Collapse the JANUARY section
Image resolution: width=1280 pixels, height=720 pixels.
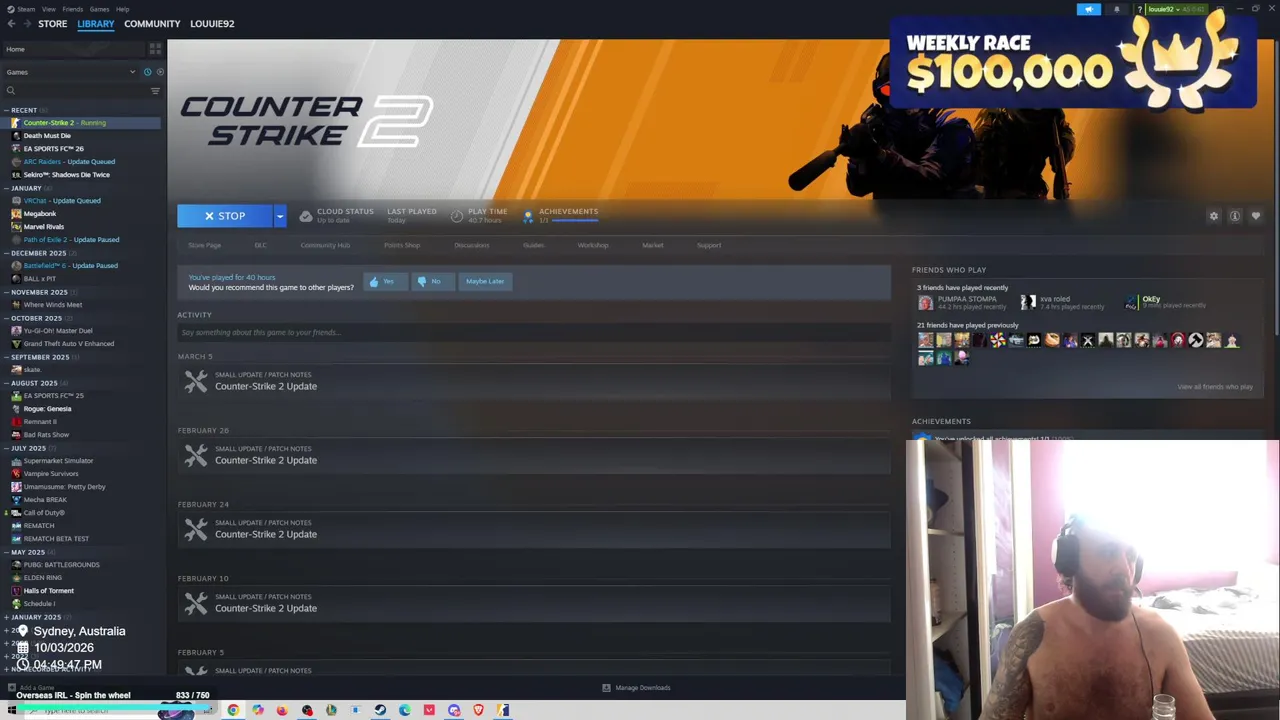coord(6,188)
